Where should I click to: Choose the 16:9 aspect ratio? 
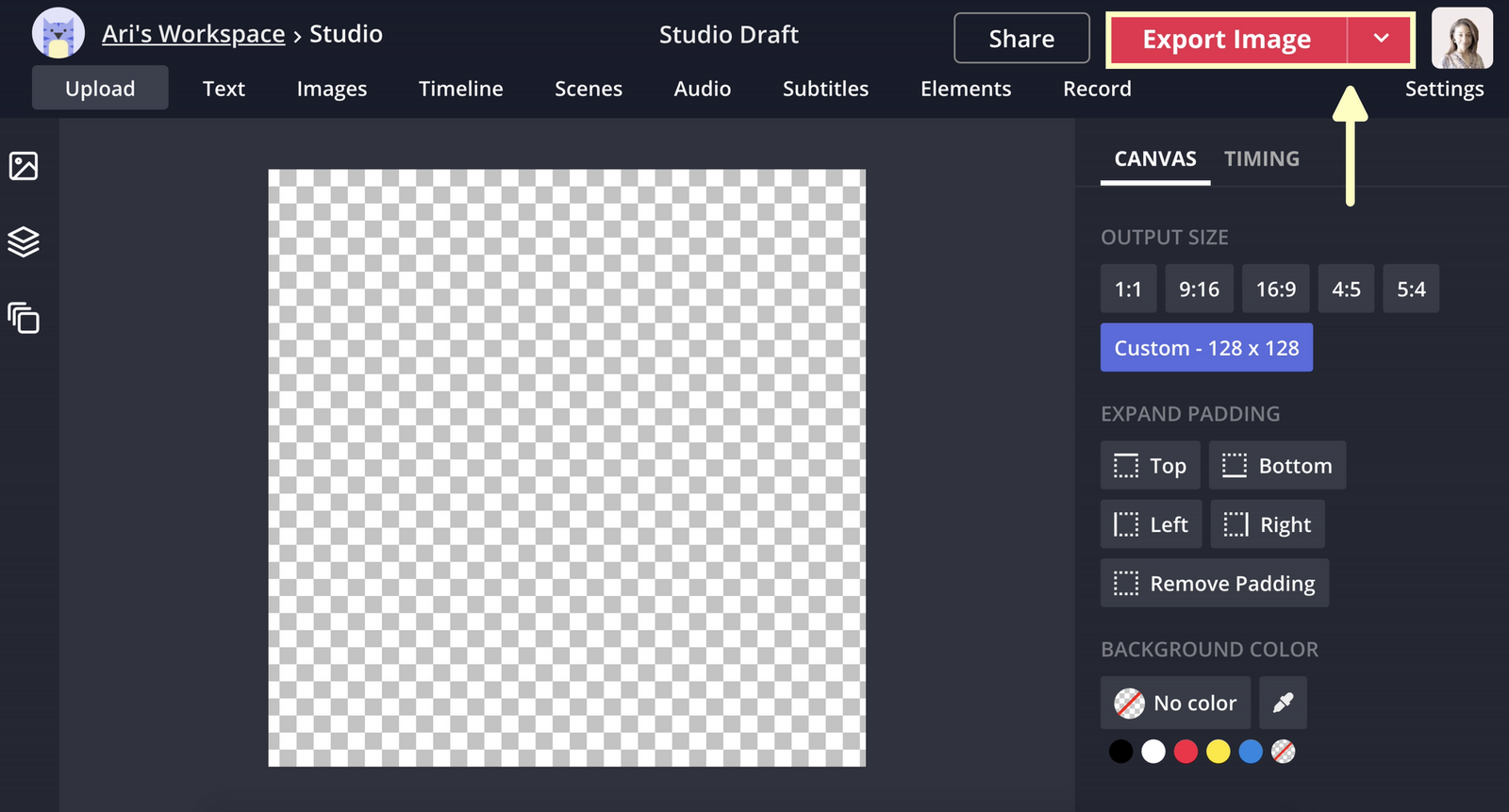pos(1275,290)
